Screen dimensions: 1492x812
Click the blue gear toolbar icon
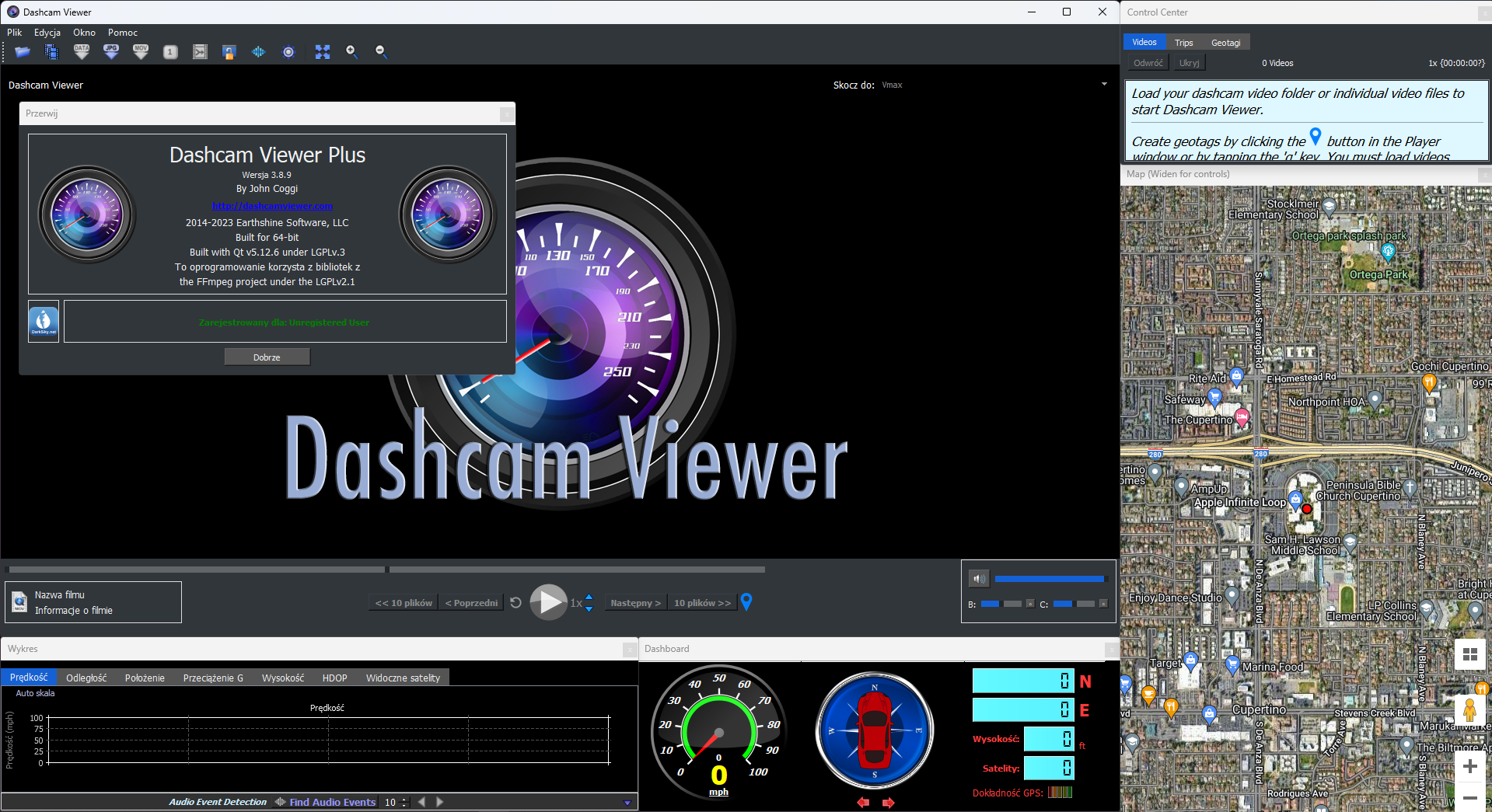click(x=288, y=52)
